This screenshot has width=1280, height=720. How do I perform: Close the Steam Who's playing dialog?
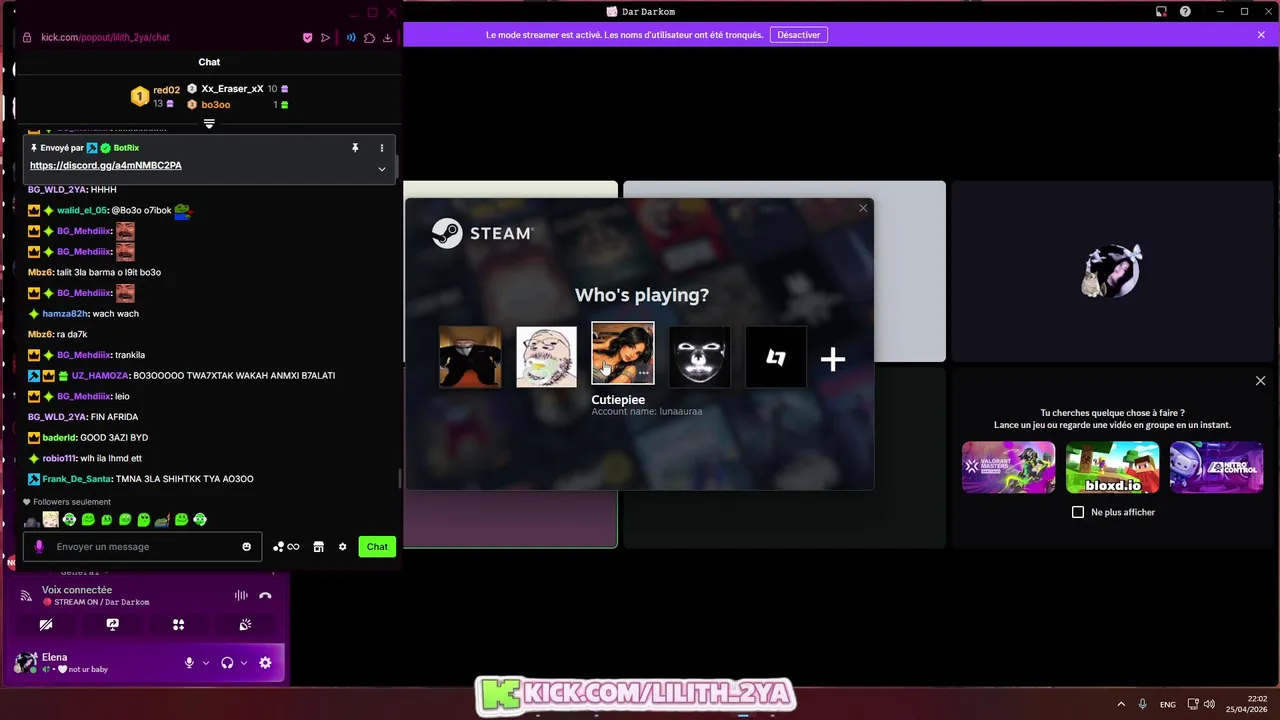(863, 208)
